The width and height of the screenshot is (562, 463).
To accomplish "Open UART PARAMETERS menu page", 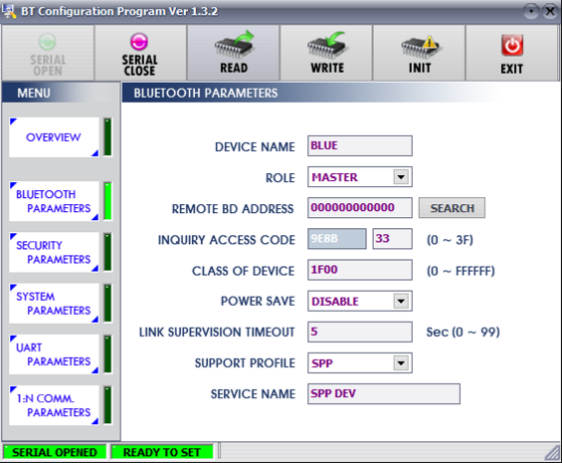I will (54, 354).
